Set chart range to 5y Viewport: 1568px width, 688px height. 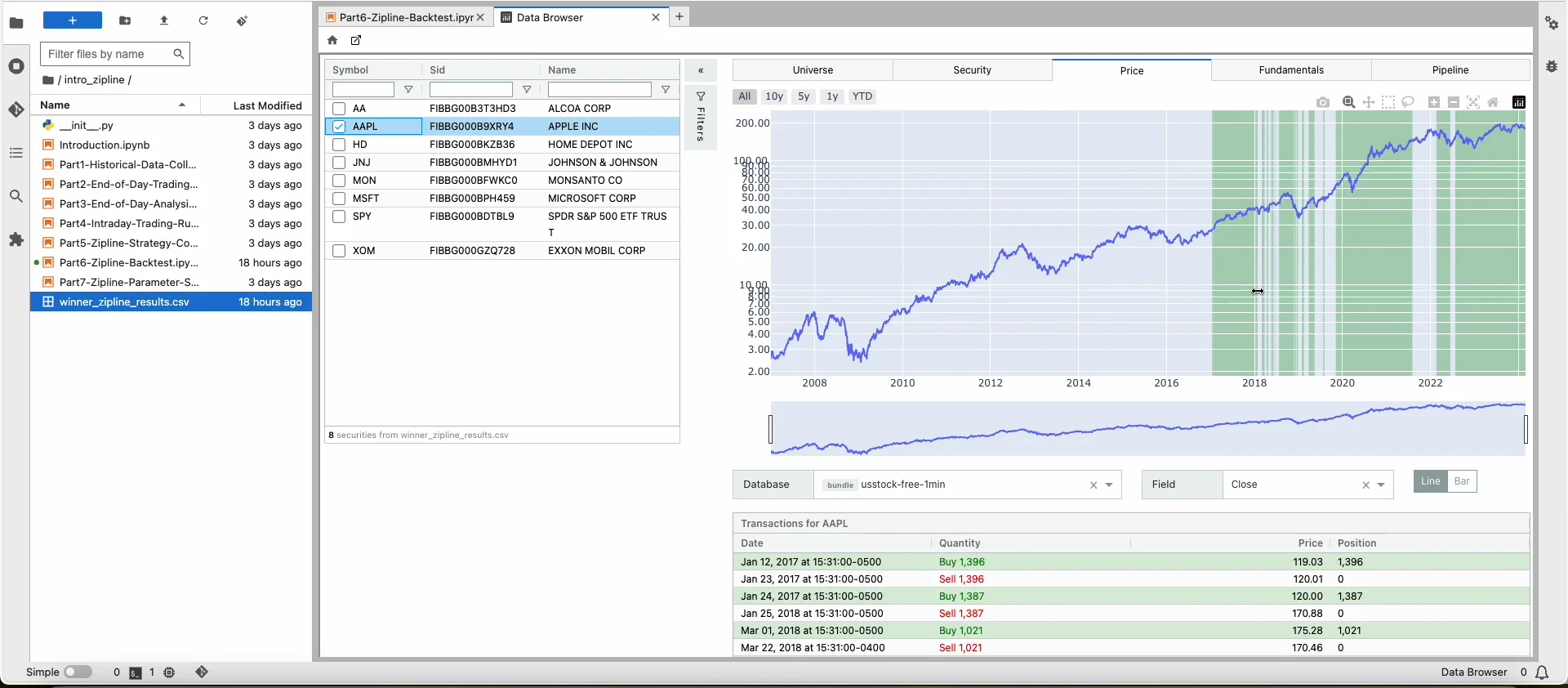pyautogui.click(x=804, y=96)
